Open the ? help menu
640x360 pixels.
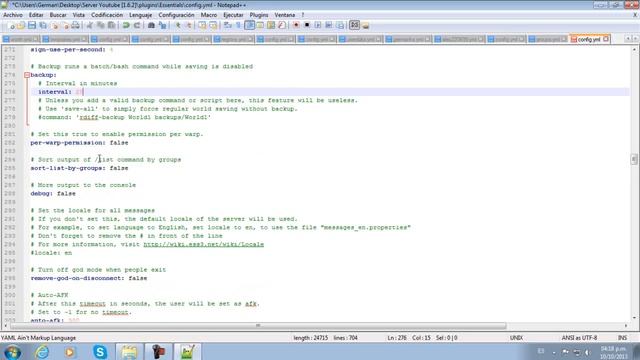click(303, 15)
